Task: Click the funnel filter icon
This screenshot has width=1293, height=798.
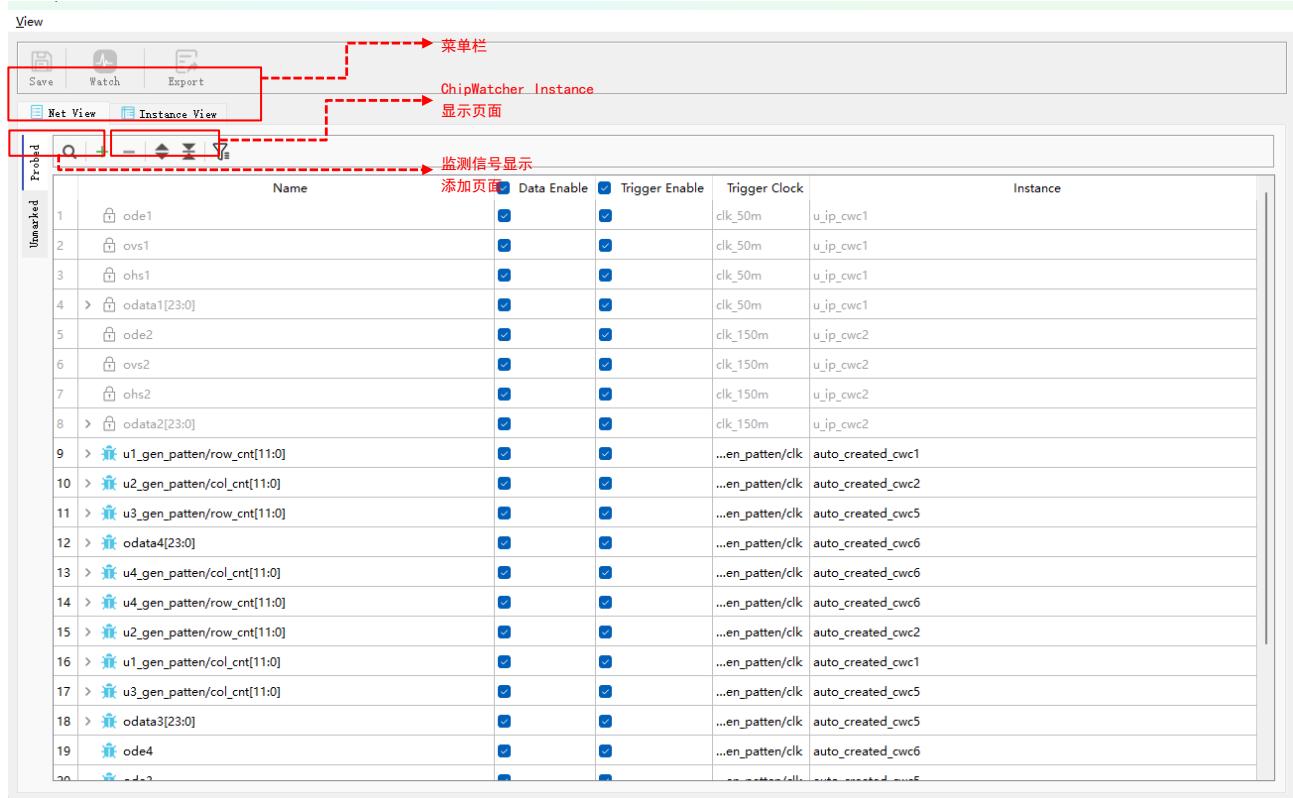Action: 220,152
